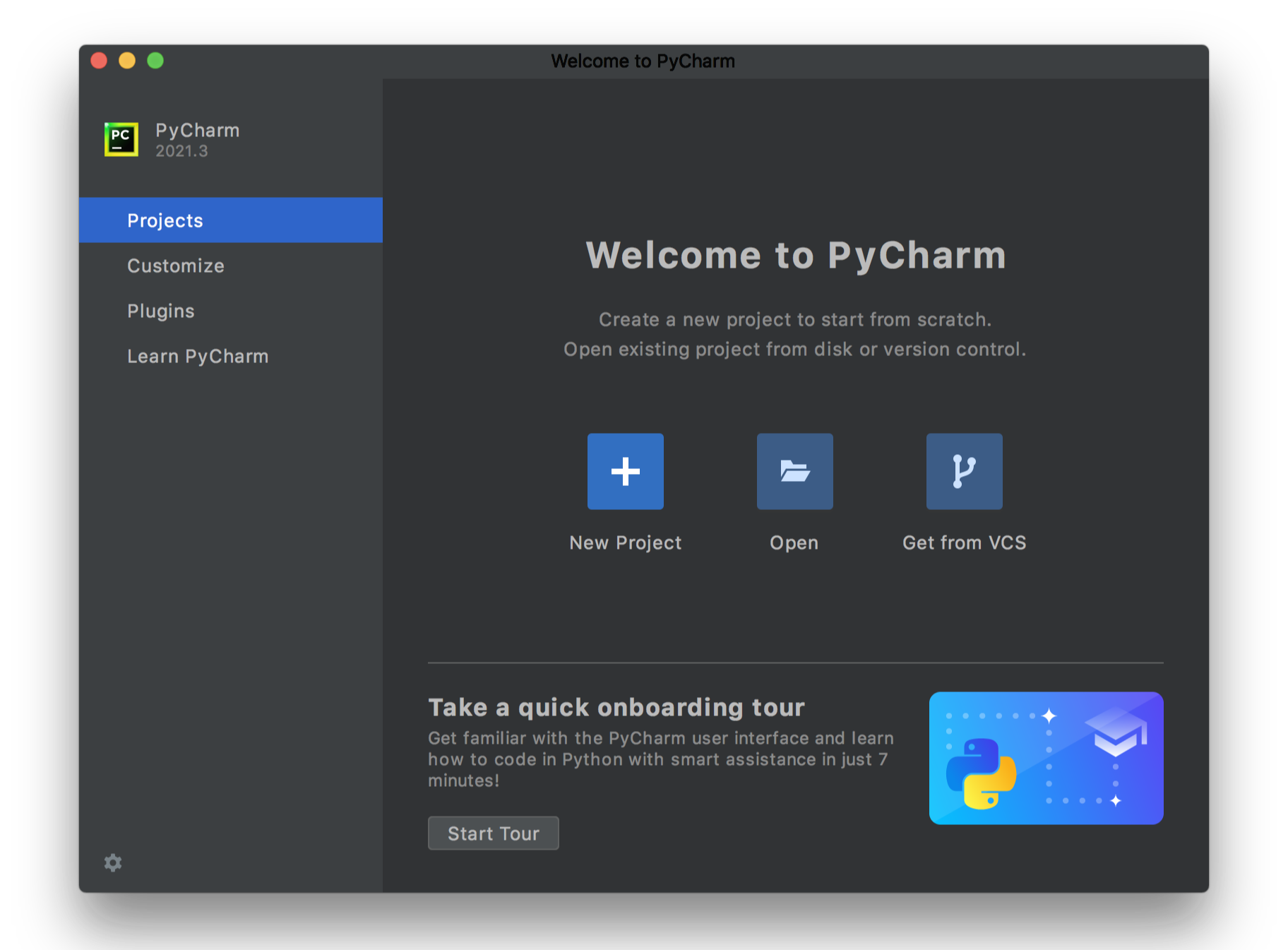Minimize the window with the yellow button

[x=127, y=61]
